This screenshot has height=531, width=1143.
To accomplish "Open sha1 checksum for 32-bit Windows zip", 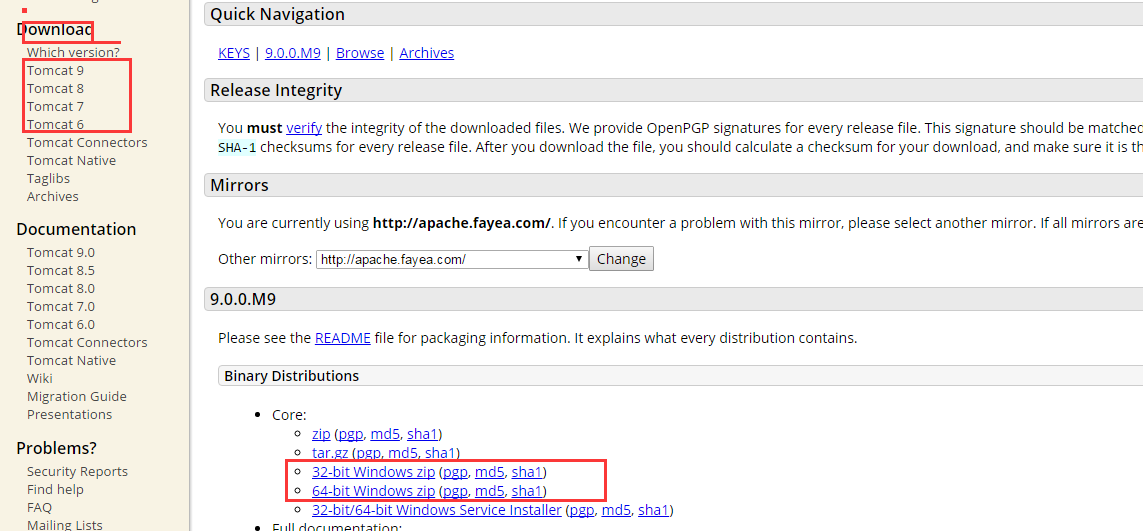I will click(527, 472).
